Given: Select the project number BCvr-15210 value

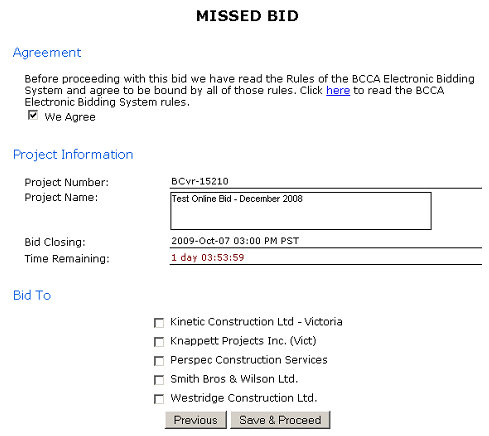Looking at the screenshot, I should (200, 181).
